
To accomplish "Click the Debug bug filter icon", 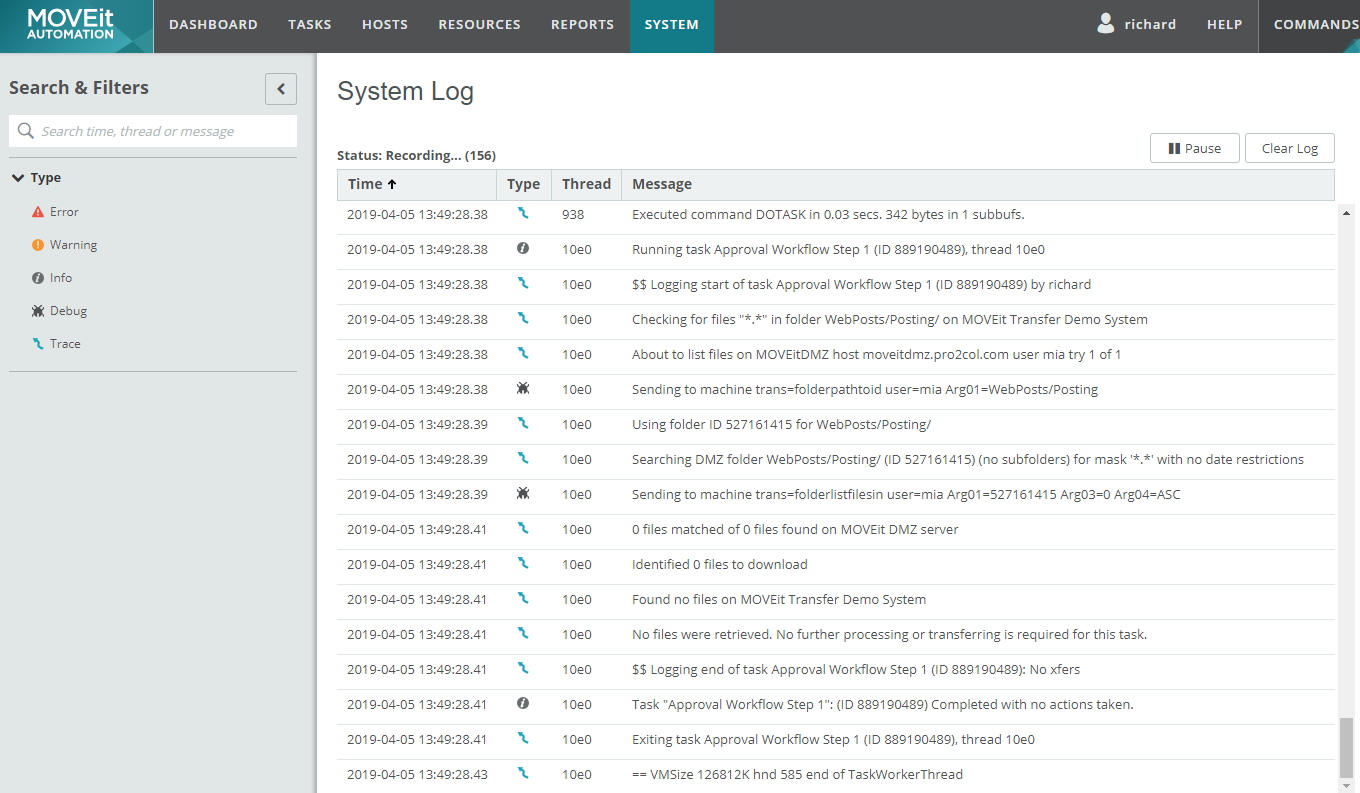I will 38,311.
